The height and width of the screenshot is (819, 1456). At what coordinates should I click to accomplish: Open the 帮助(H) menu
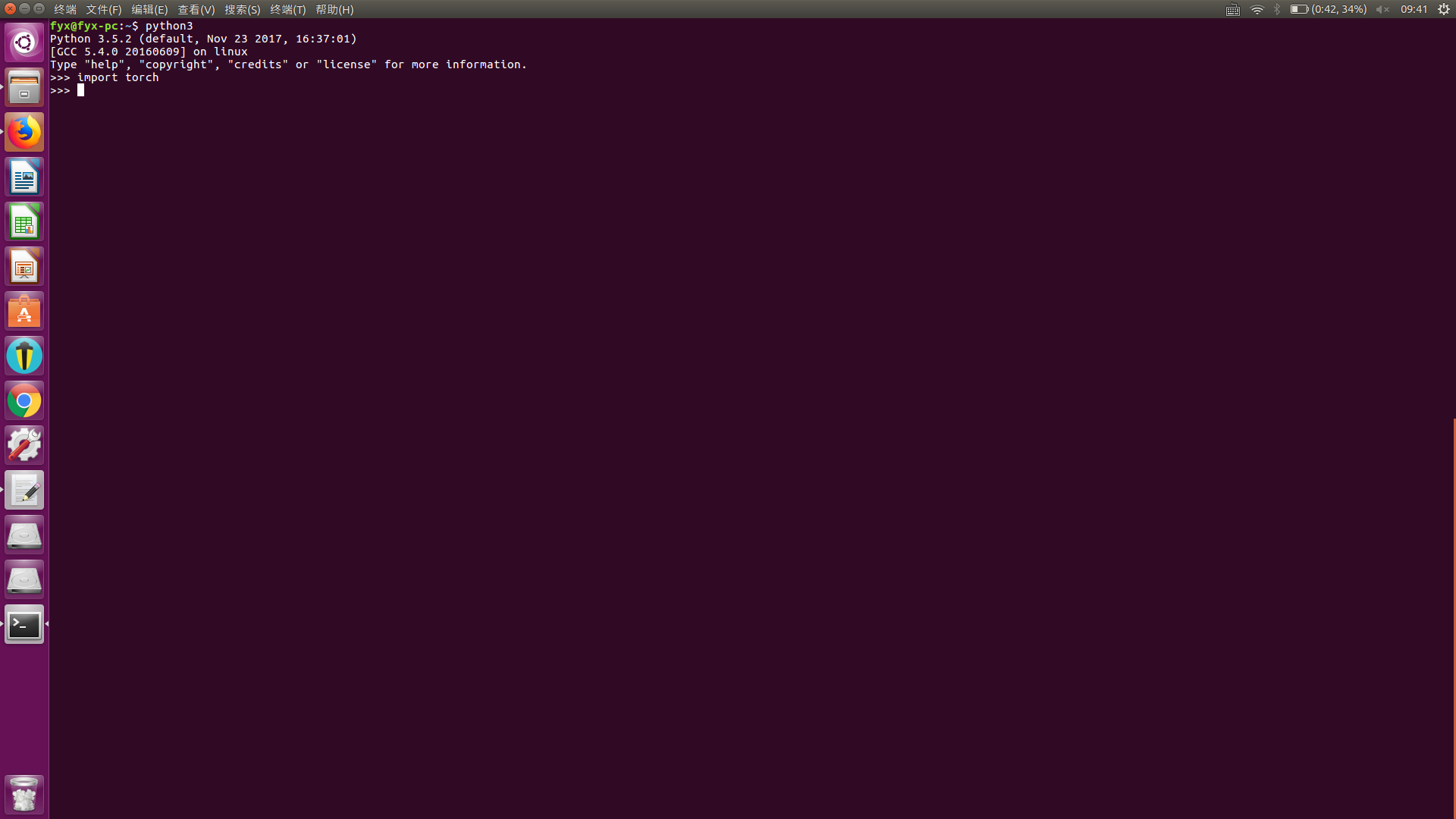pos(334,9)
